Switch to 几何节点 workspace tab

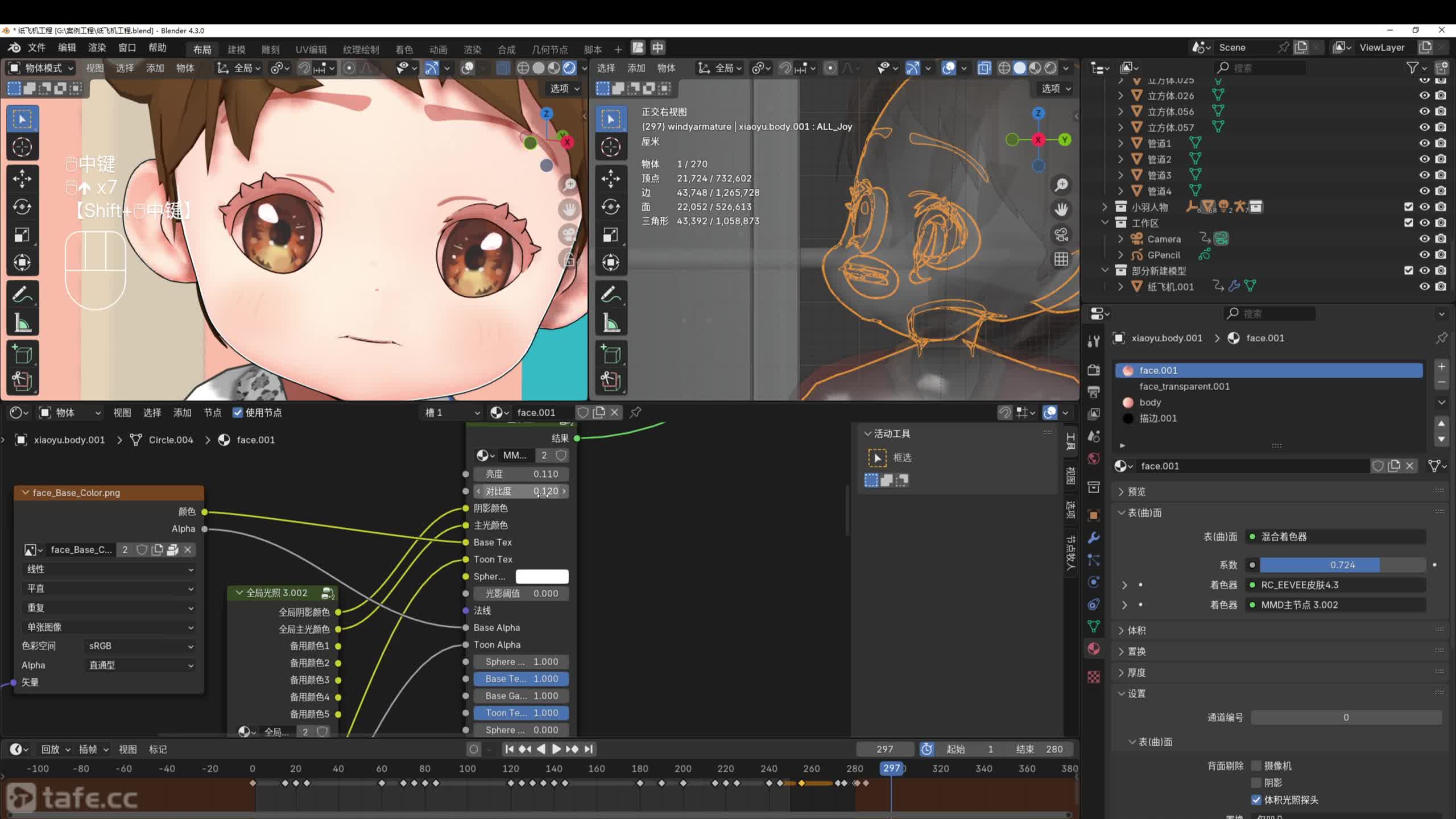click(549, 49)
